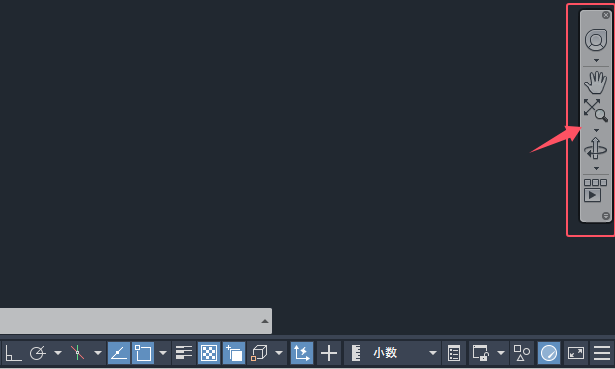
Task: Disable Object Snap Tracking
Action: (x=119, y=353)
